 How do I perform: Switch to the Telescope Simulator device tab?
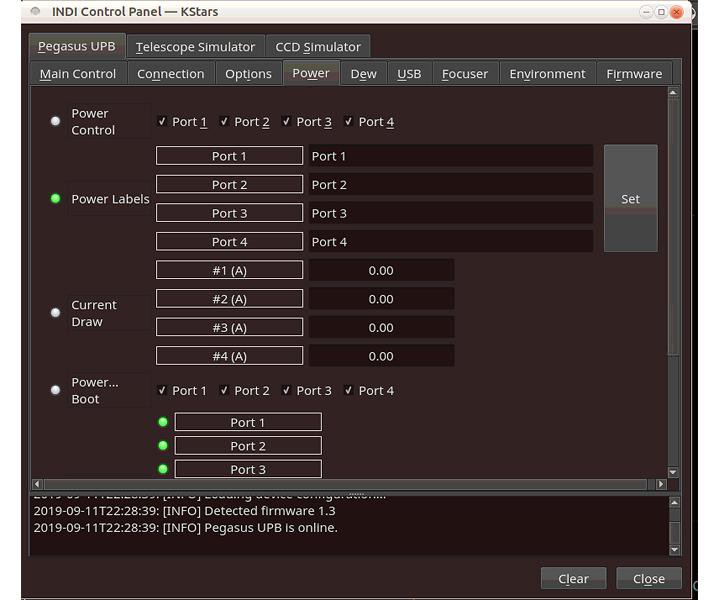click(x=196, y=47)
